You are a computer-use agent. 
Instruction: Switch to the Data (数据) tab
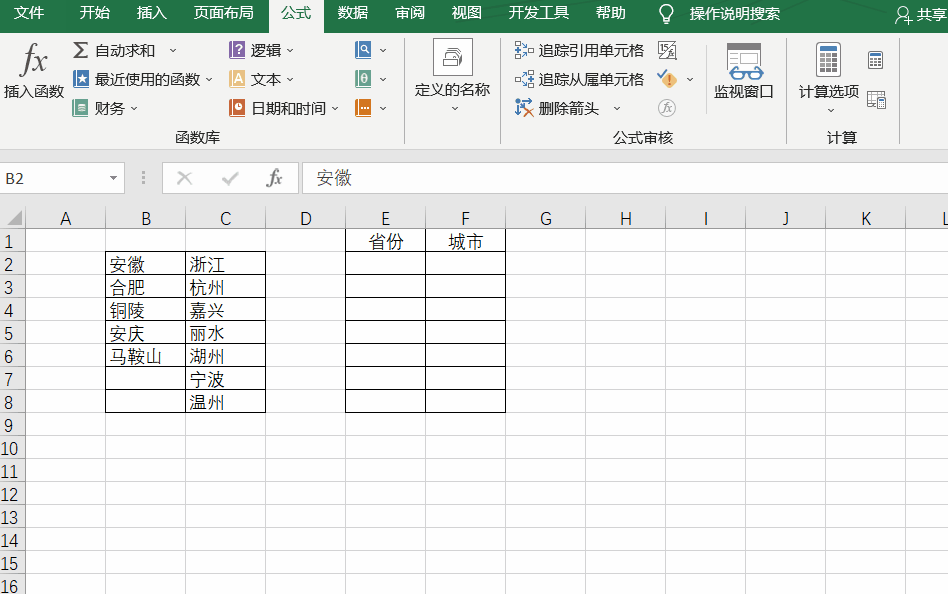point(352,13)
